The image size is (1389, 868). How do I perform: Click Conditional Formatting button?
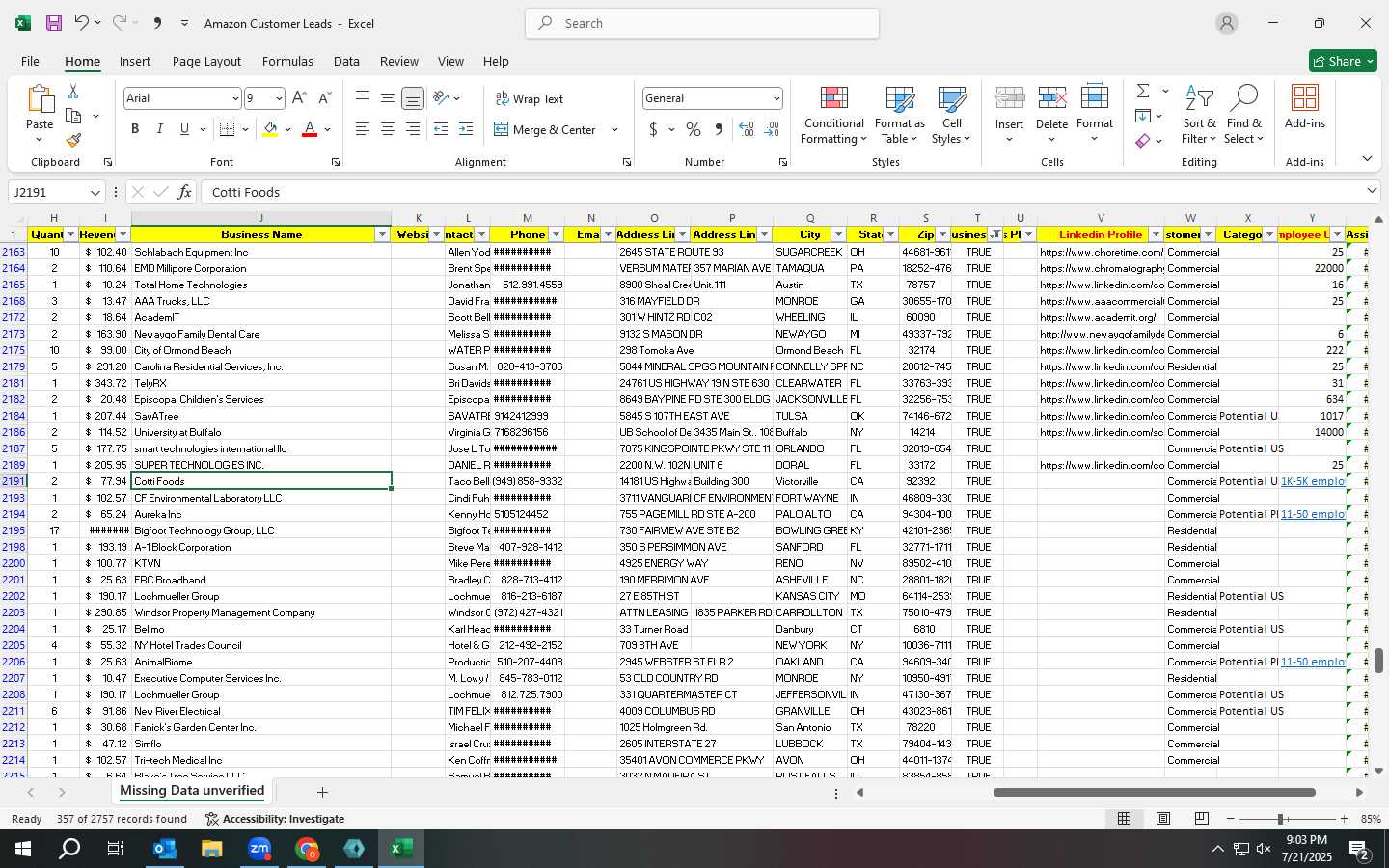[833, 115]
